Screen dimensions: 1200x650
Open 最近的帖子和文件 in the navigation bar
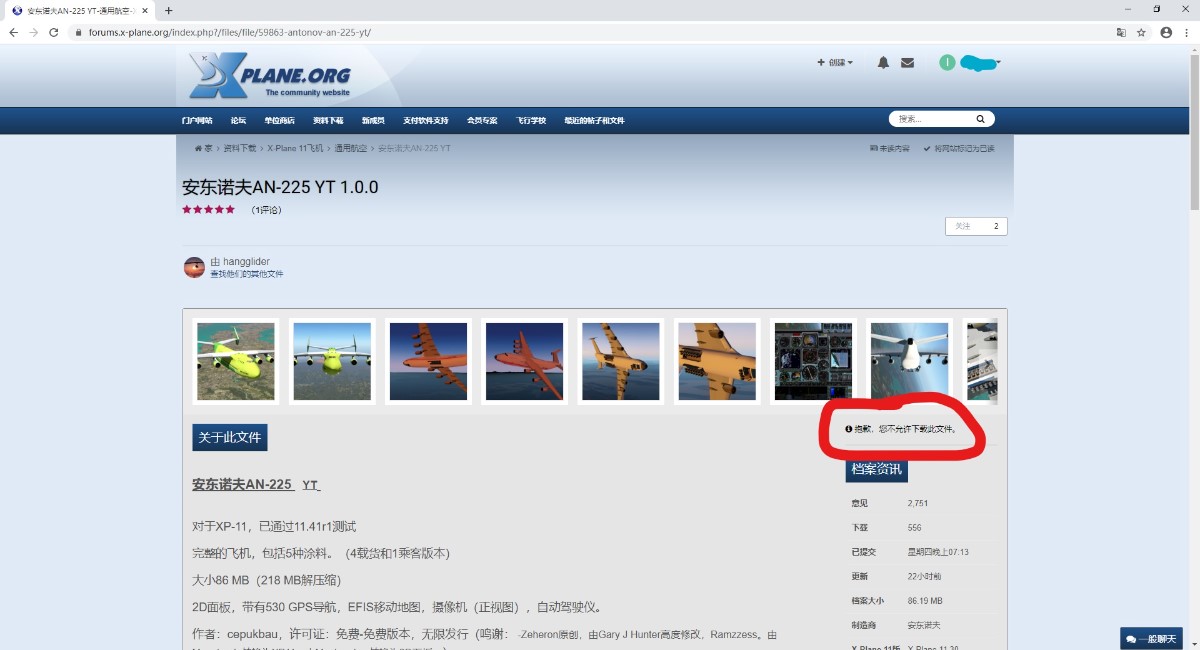coord(594,120)
